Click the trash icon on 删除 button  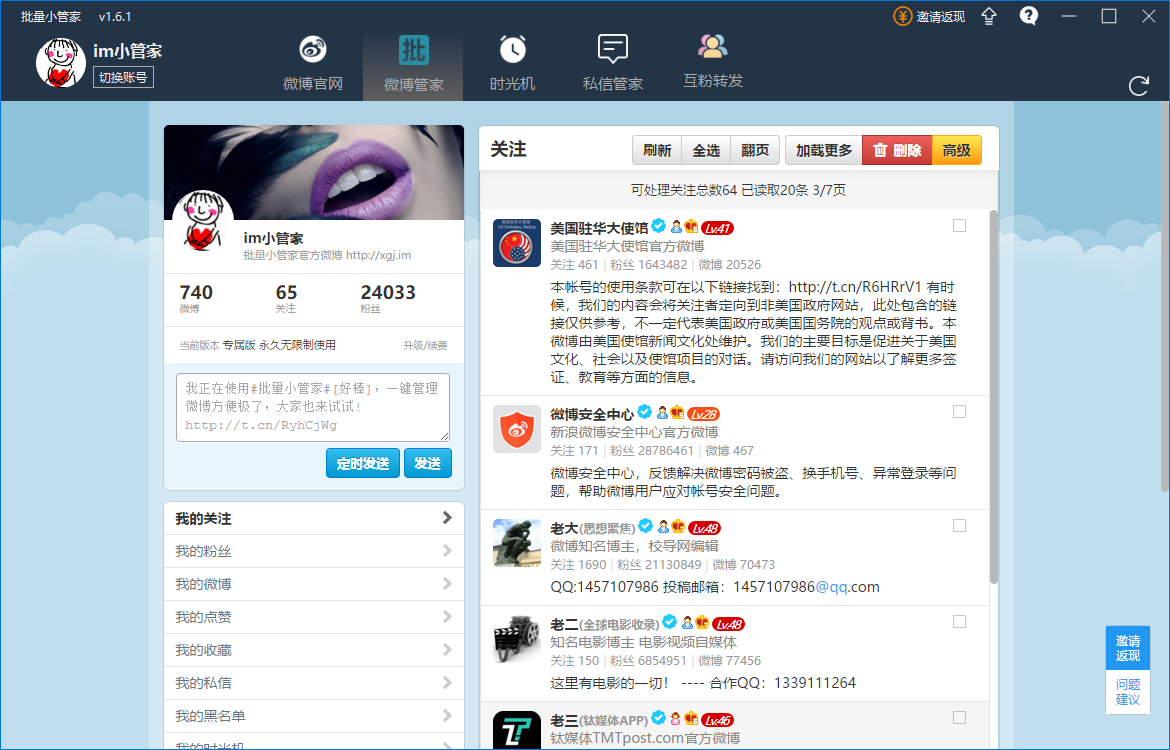[x=880, y=150]
